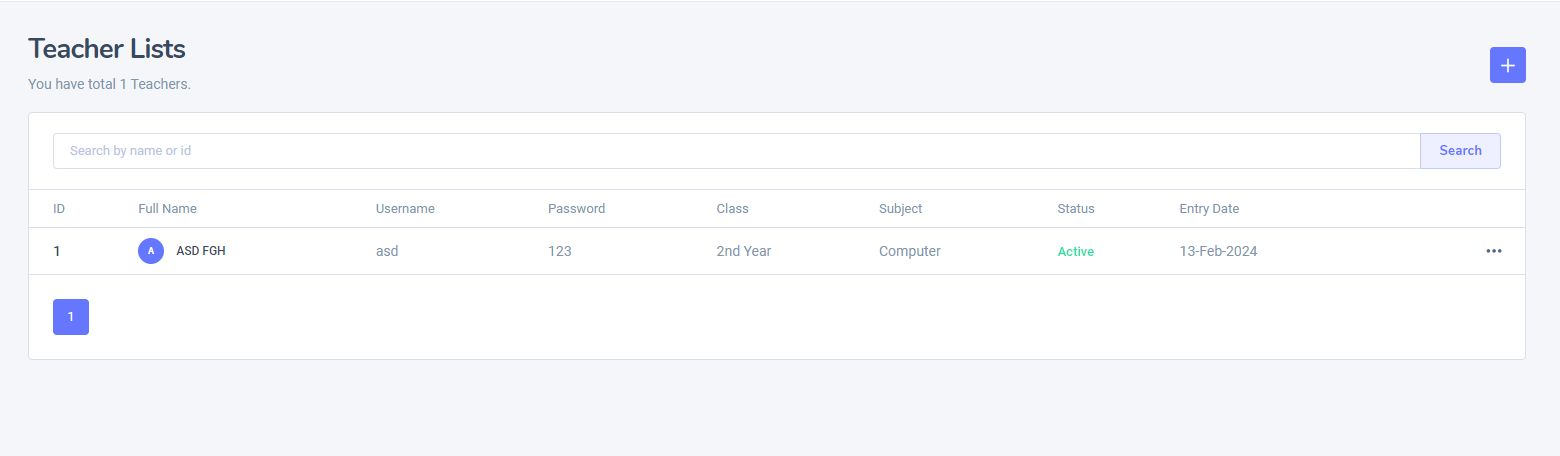
Task: Click the Search button
Action: (x=1460, y=151)
